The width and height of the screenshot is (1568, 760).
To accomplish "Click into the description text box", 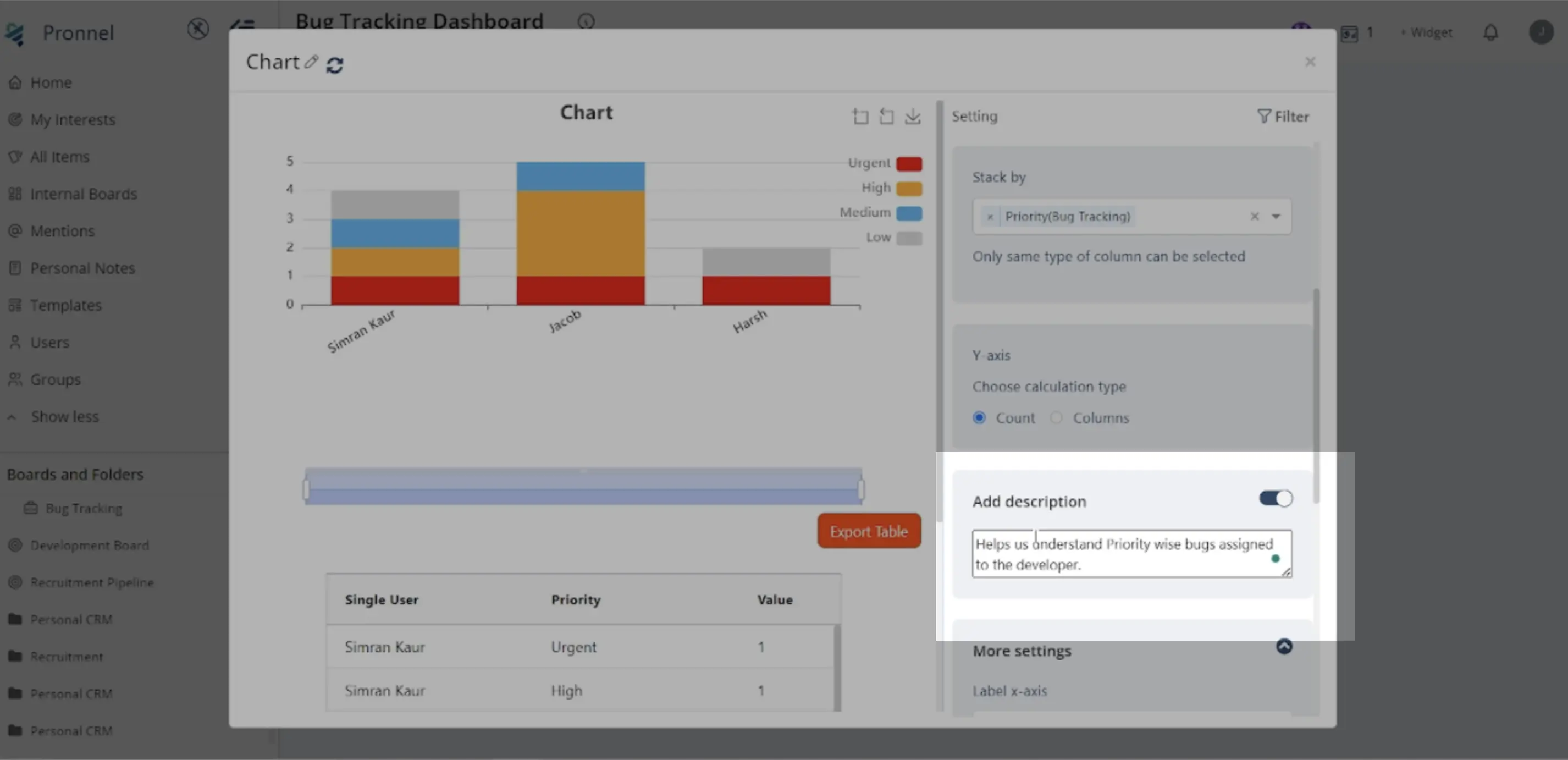I will (1131, 554).
